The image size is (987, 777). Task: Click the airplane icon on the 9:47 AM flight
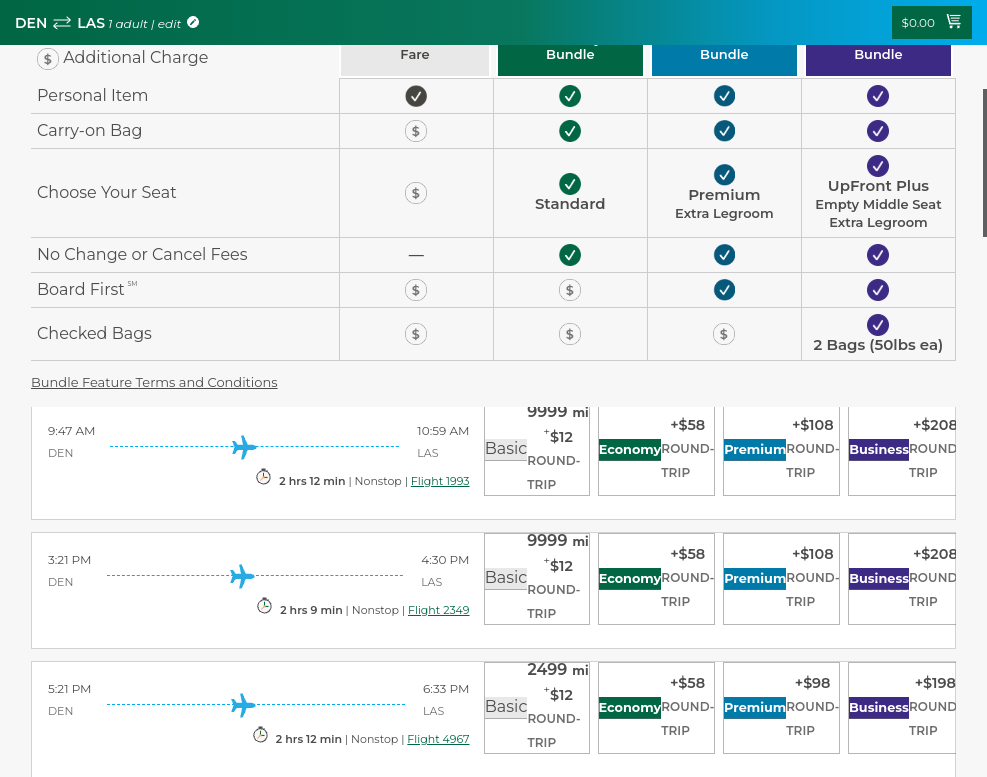(x=244, y=446)
